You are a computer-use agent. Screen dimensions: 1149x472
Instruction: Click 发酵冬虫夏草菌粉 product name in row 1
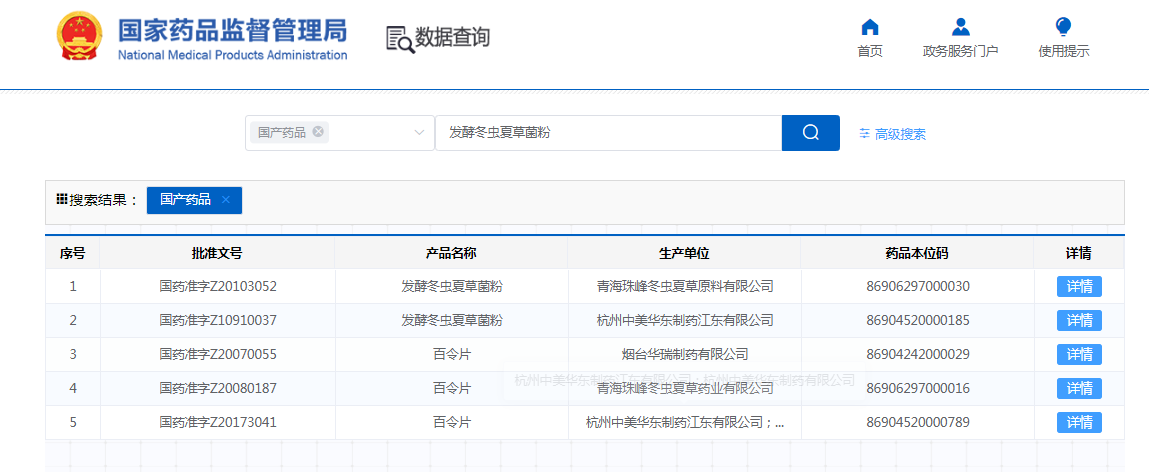pyautogui.click(x=451, y=286)
